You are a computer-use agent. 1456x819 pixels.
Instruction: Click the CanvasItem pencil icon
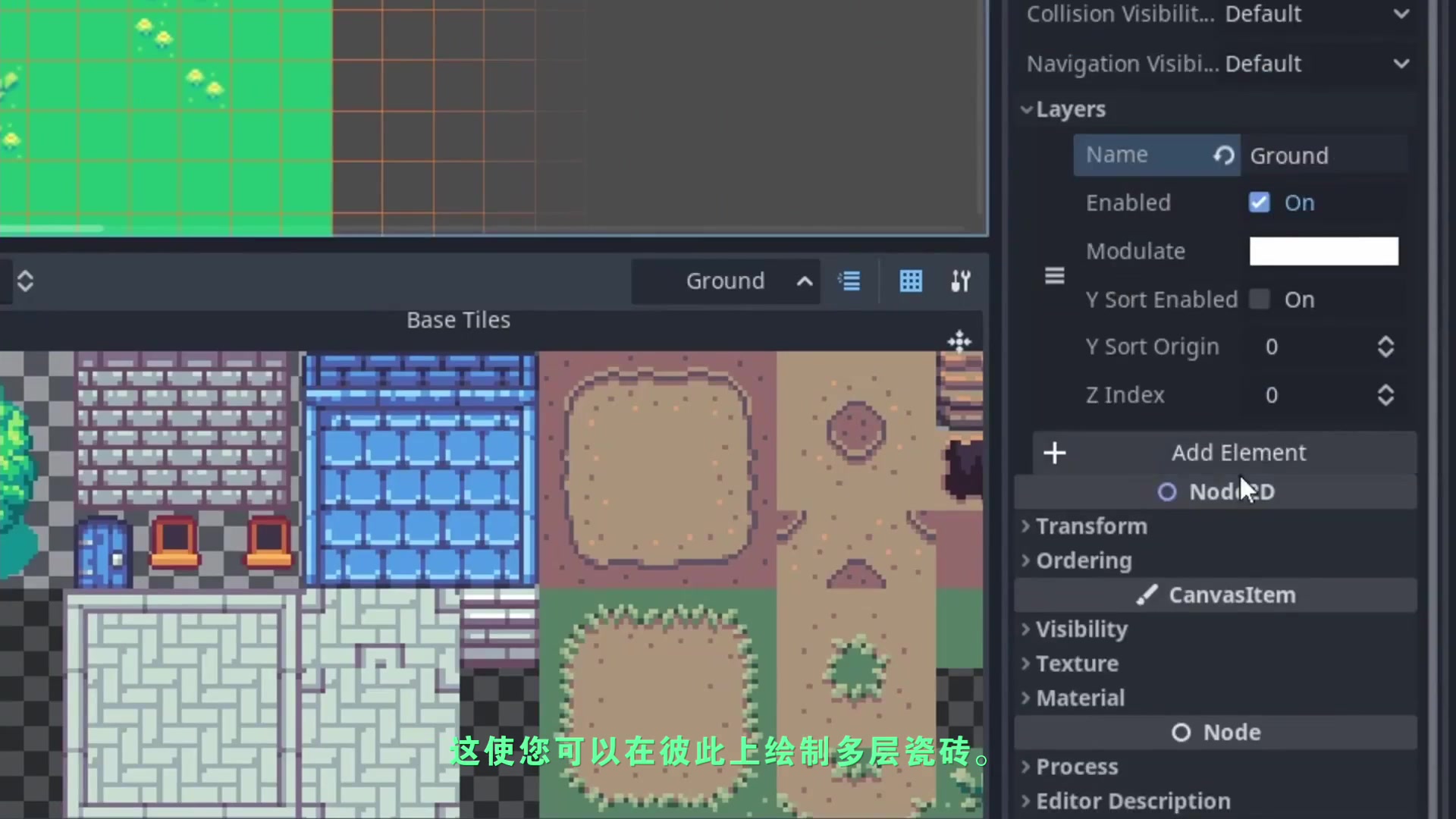1148,594
